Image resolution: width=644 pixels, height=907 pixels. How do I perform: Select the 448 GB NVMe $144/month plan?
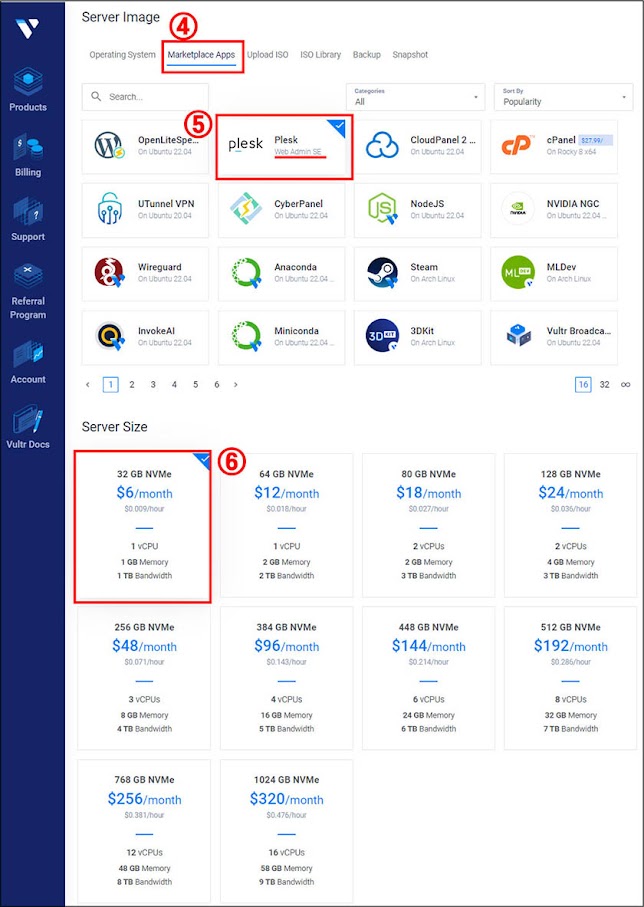pos(428,678)
